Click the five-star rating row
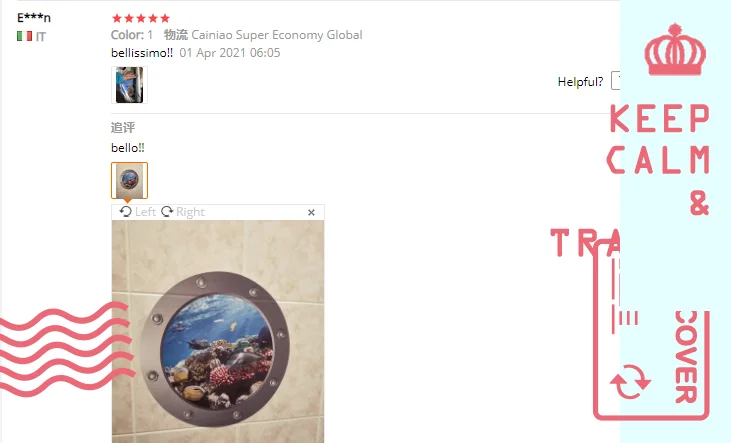 click(x=141, y=18)
